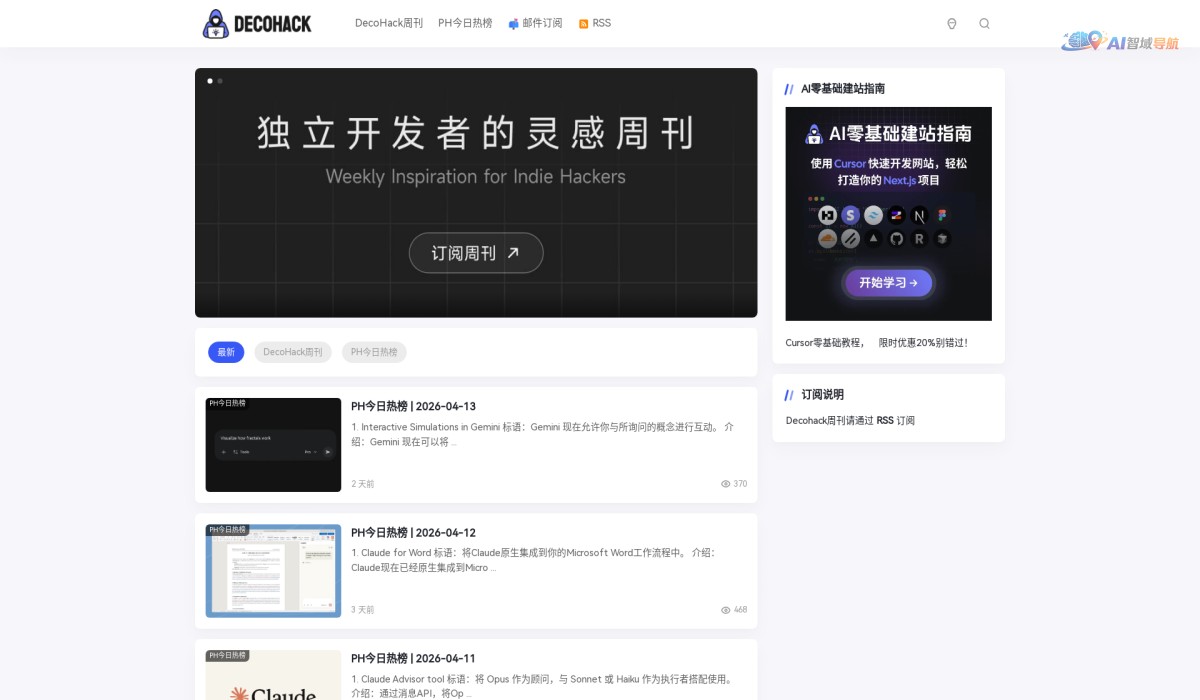Open the article PH今日热榜 2026-04-13

click(414, 406)
